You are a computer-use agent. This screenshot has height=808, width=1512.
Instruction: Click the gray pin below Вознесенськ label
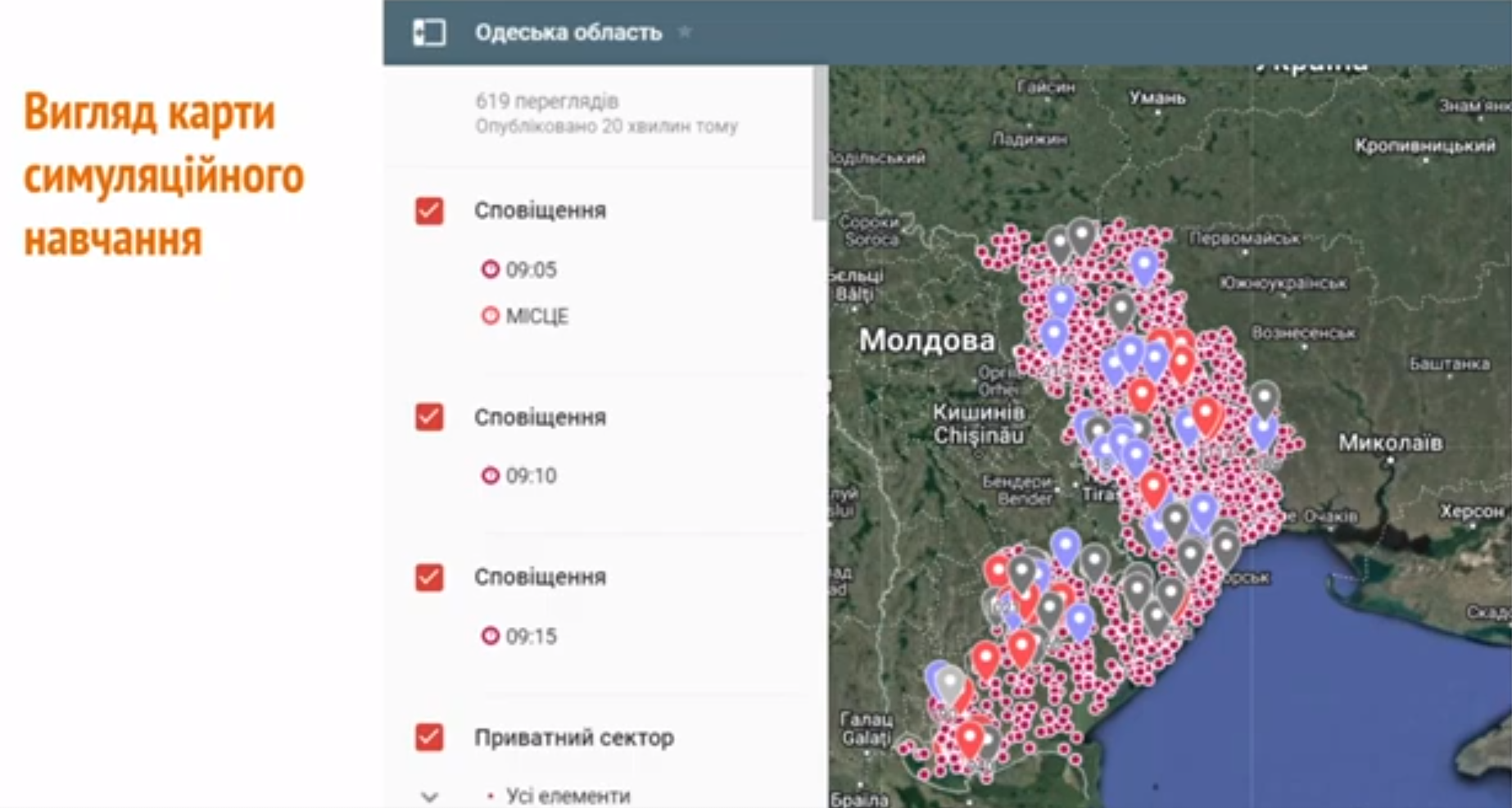point(1264,397)
